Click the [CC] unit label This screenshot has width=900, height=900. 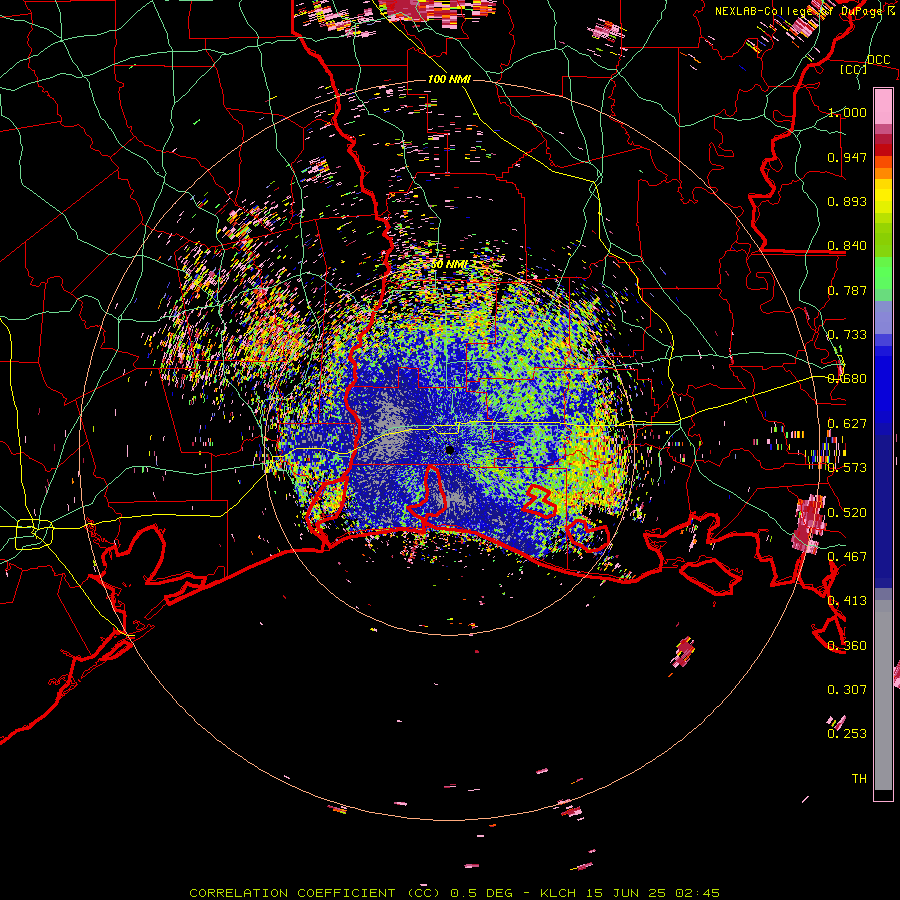click(853, 69)
